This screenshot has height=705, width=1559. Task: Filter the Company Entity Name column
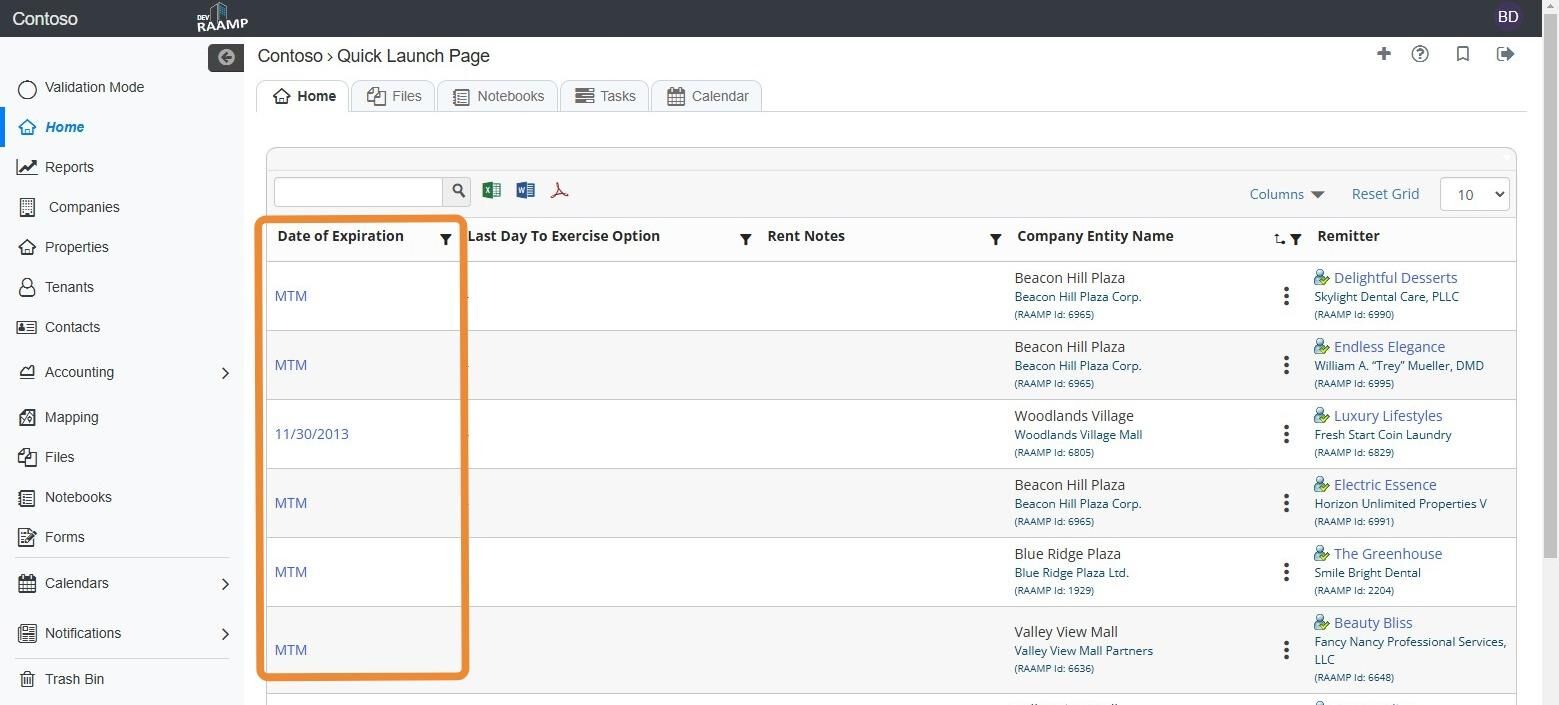[x=1296, y=239]
